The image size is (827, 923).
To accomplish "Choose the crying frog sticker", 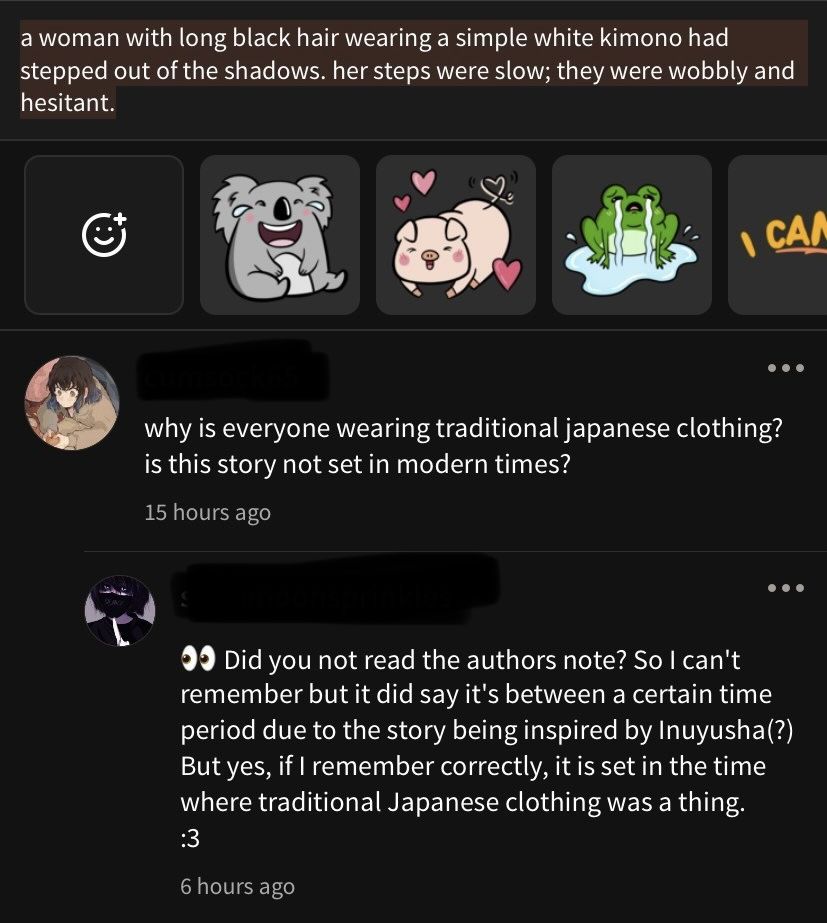I will click(632, 235).
